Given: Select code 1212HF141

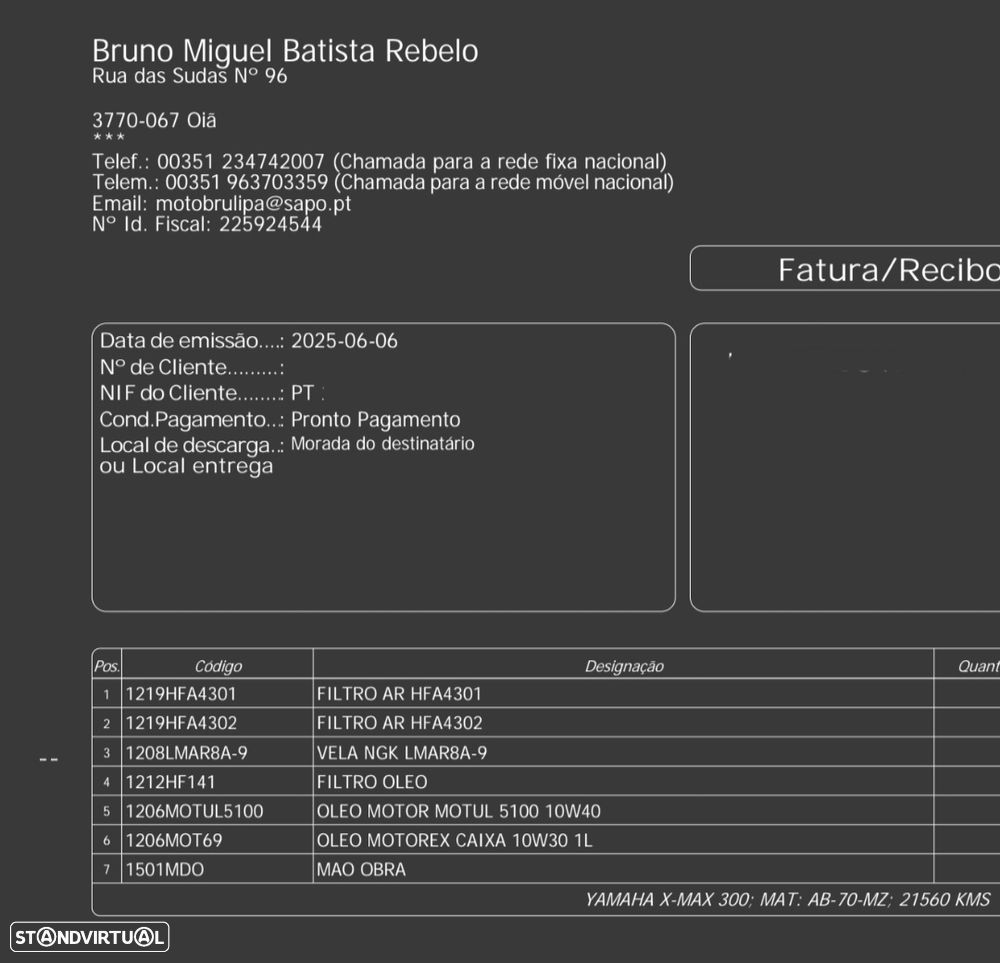Looking at the screenshot, I should tap(170, 782).
